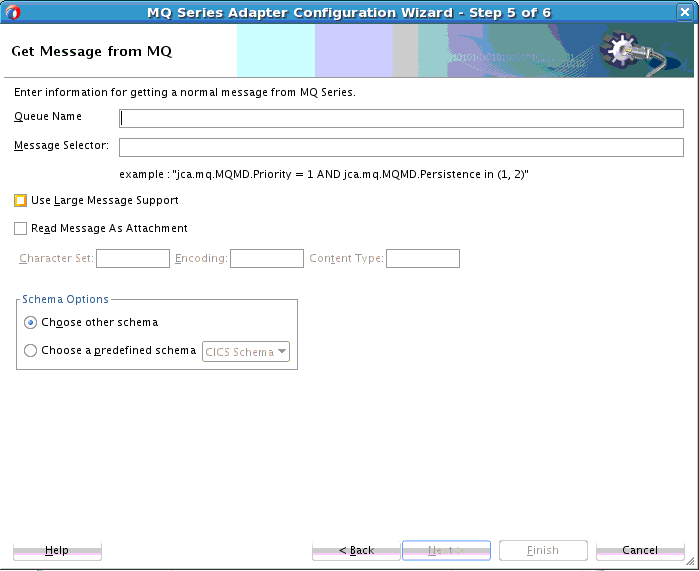This screenshot has width=699, height=571.
Task: Click the adapter plug gear icon in banner
Action: pos(633,51)
